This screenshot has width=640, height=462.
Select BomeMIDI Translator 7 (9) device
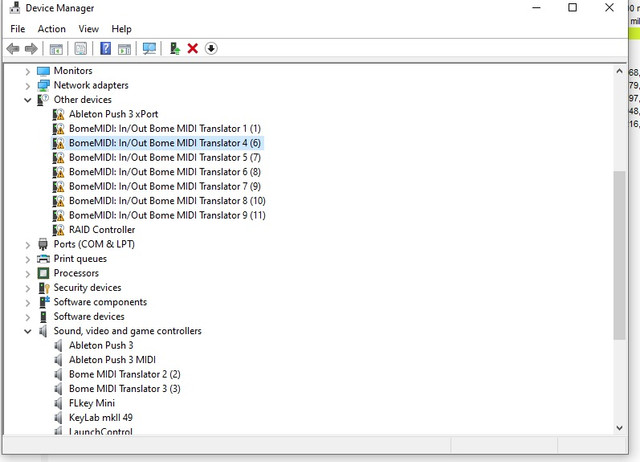click(x=165, y=187)
